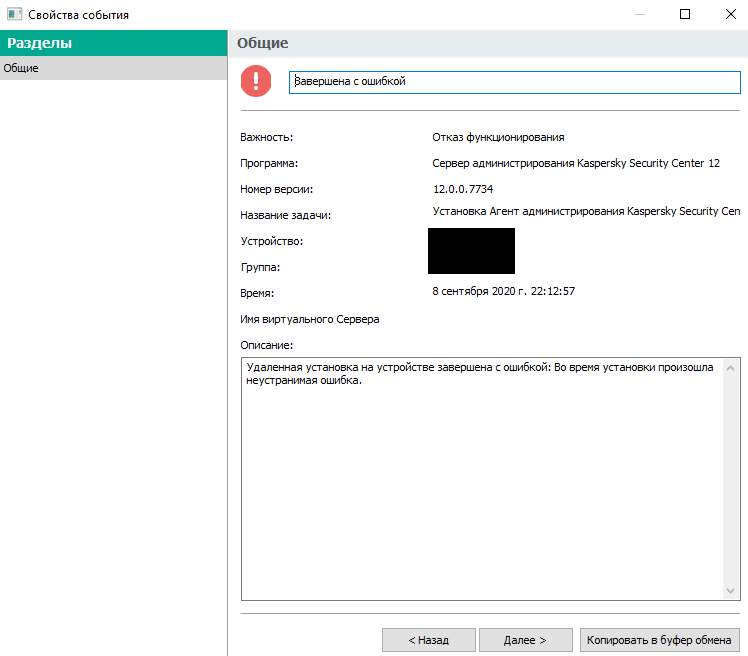Click the Группа label
The height and width of the screenshot is (656, 748).
[260, 267]
